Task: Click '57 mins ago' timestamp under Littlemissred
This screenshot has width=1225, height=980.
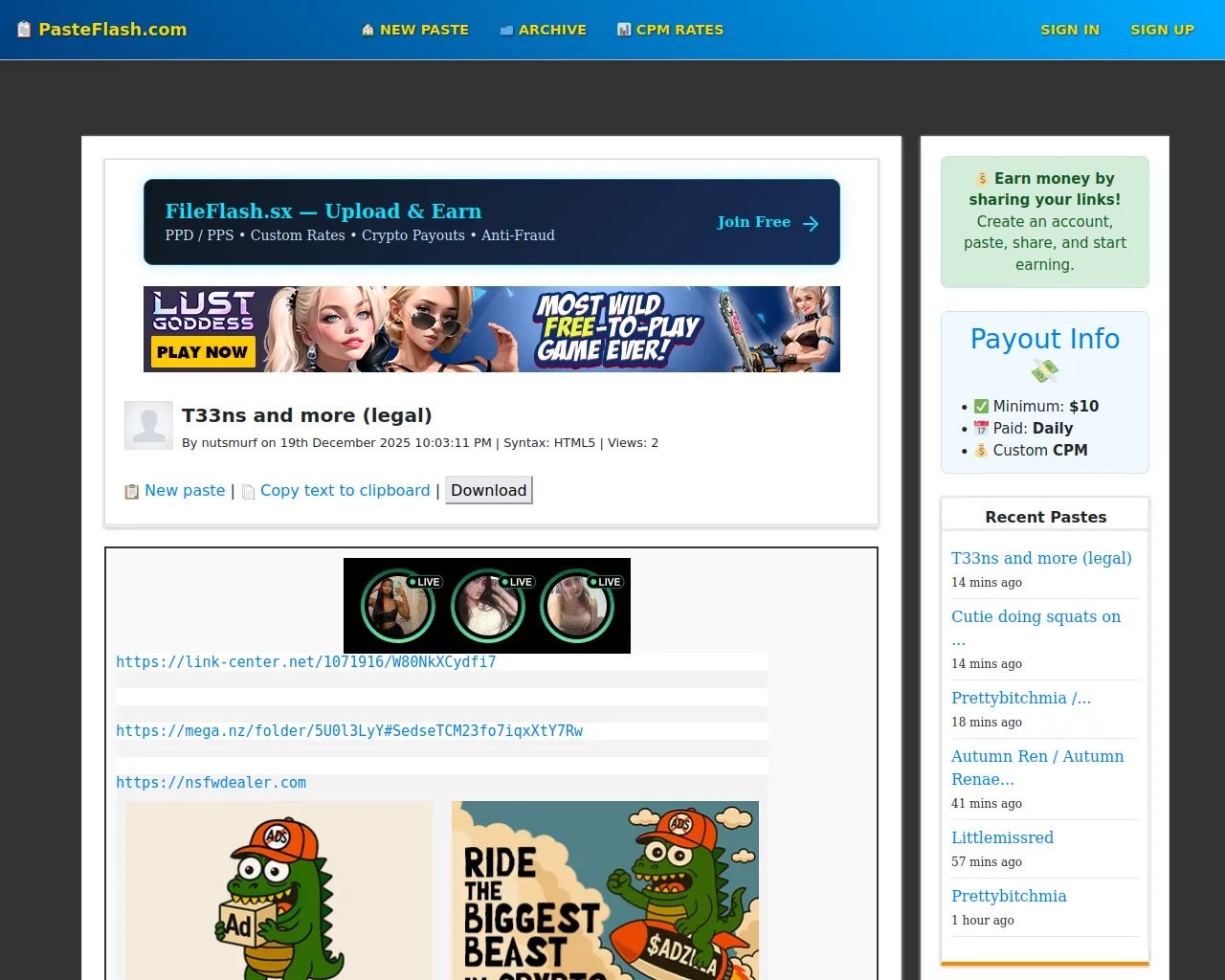Action: 987,861
